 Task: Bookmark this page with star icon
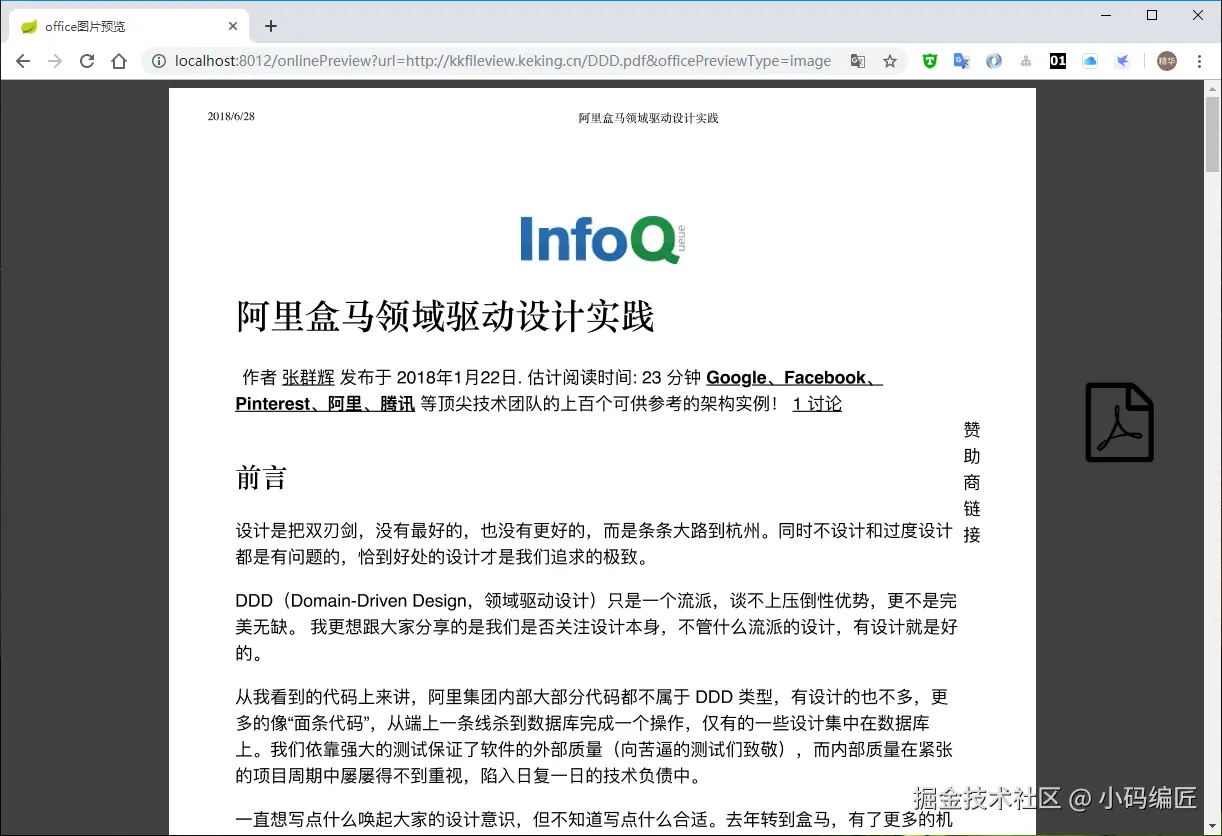890,61
